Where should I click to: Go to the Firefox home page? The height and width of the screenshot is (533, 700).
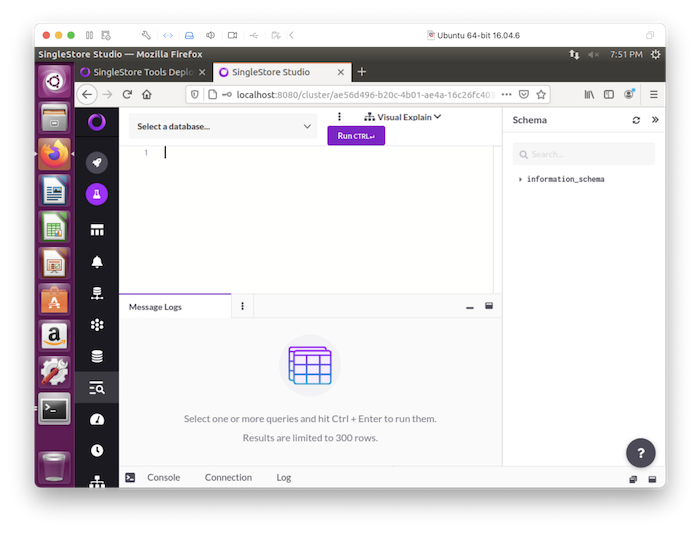[147, 95]
